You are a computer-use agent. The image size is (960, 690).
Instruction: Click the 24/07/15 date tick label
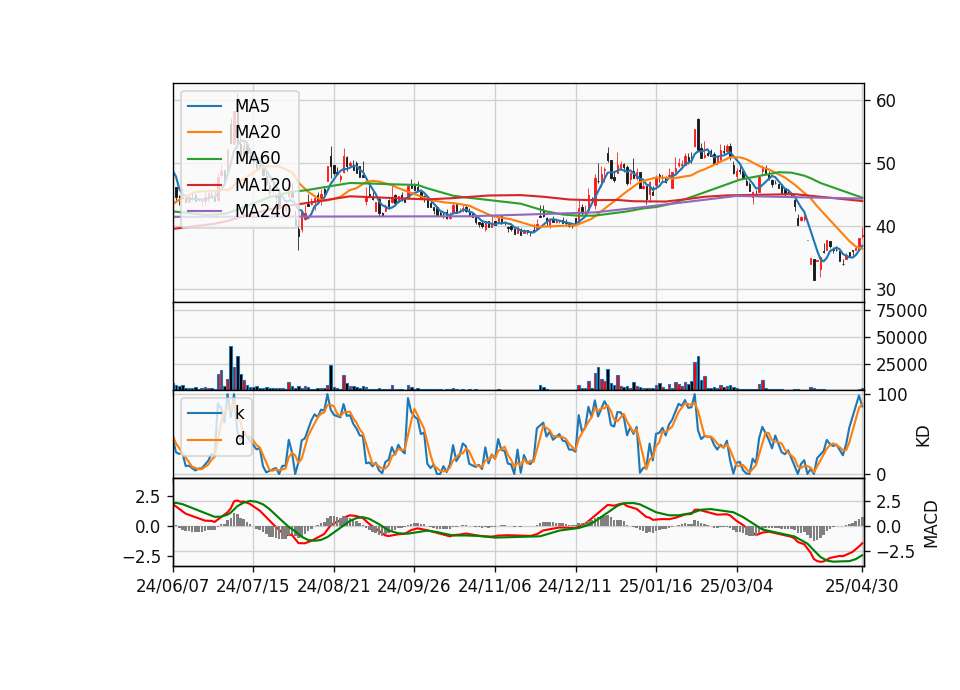click(x=253, y=586)
